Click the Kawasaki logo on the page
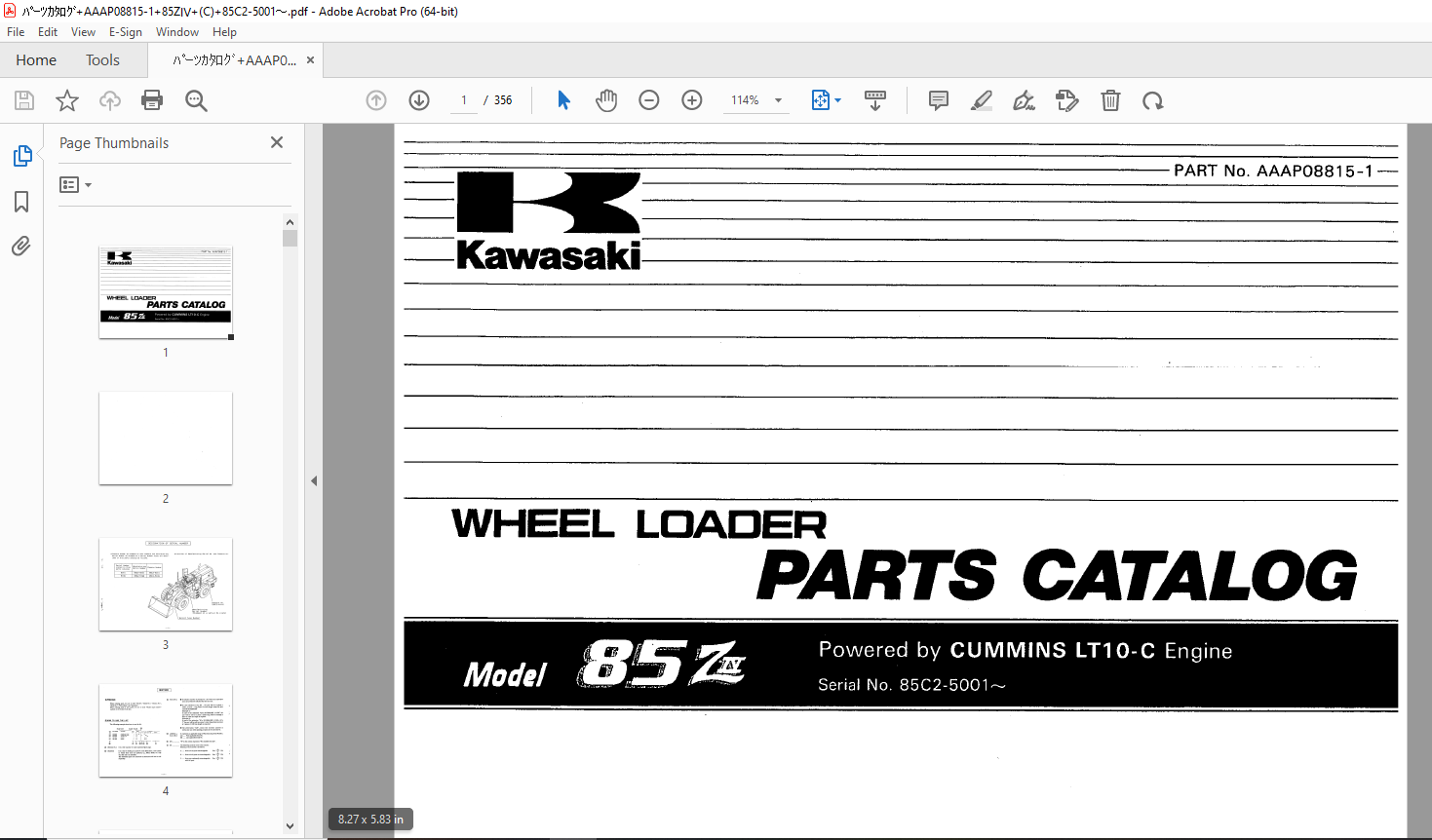 point(549,221)
